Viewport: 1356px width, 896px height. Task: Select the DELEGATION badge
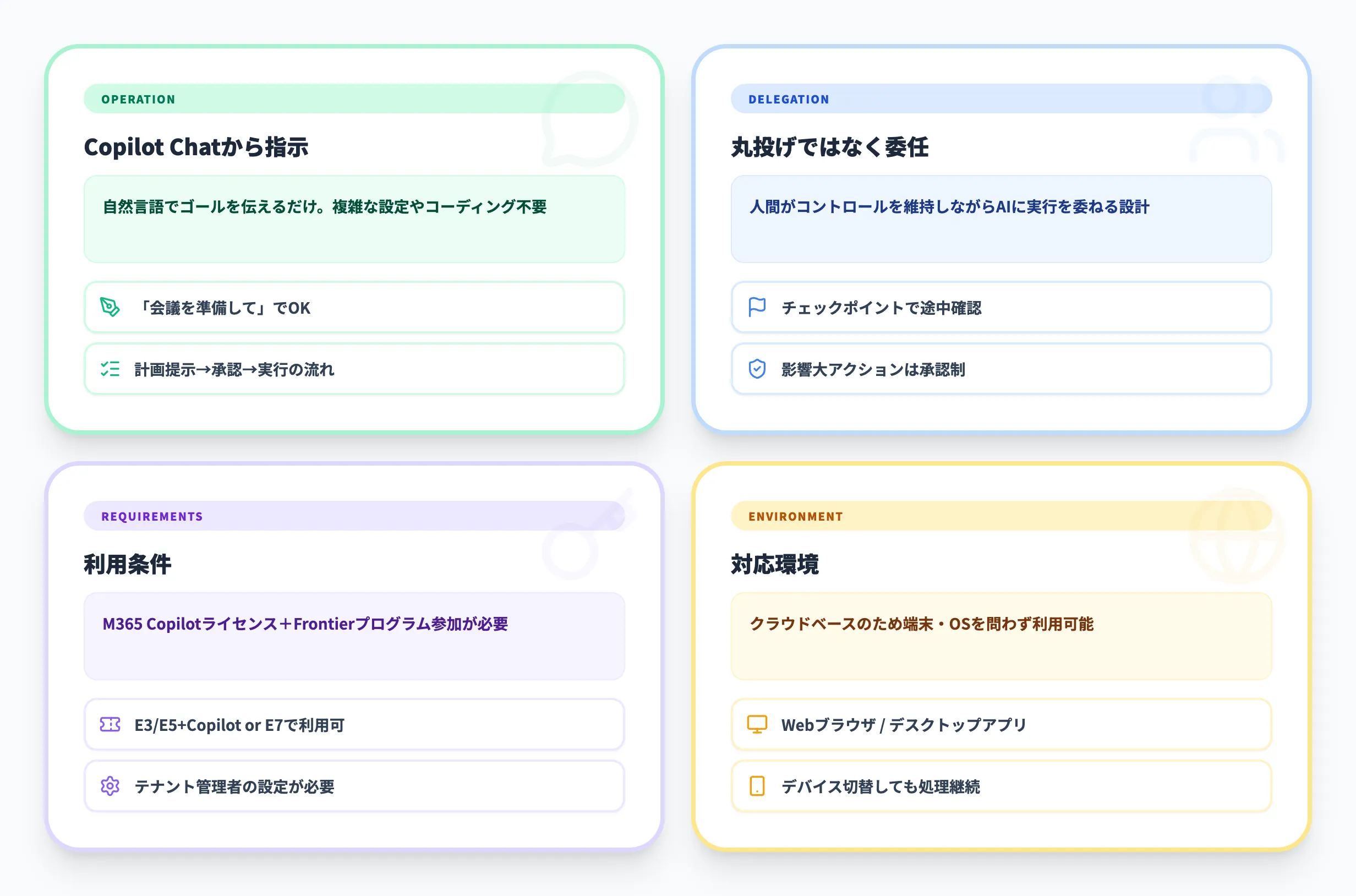789,99
